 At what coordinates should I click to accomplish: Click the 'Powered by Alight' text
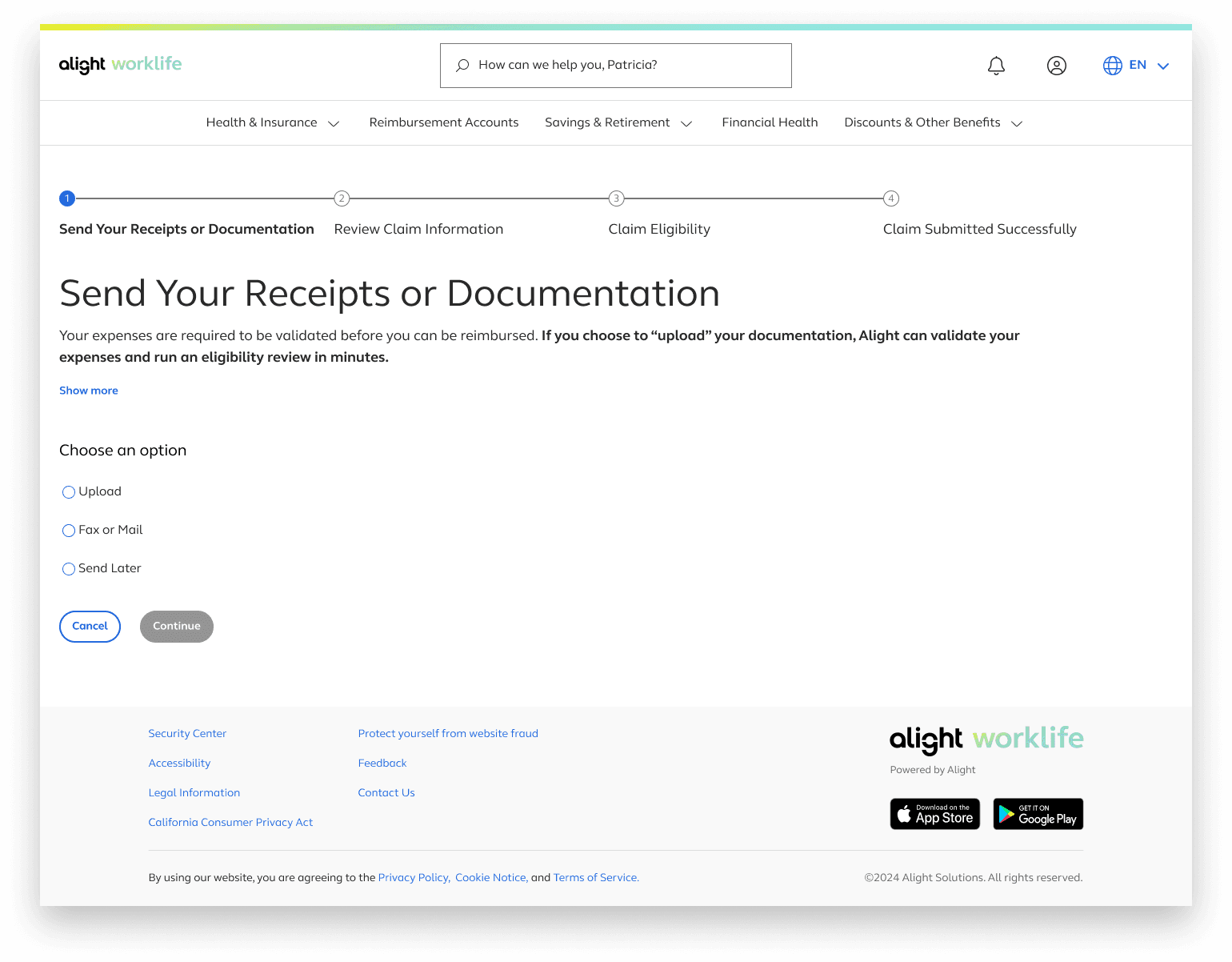(x=933, y=770)
